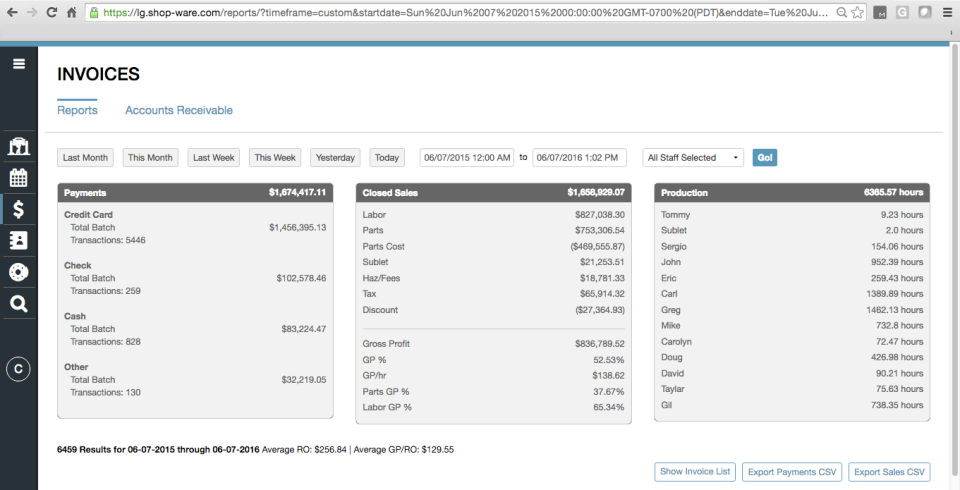Click Tommy in the Production list
The image size is (960, 490).
point(675,215)
